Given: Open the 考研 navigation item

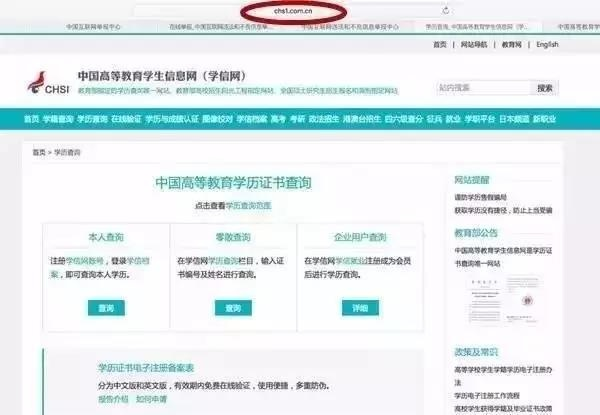Looking at the screenshot, I should point(297,119).
